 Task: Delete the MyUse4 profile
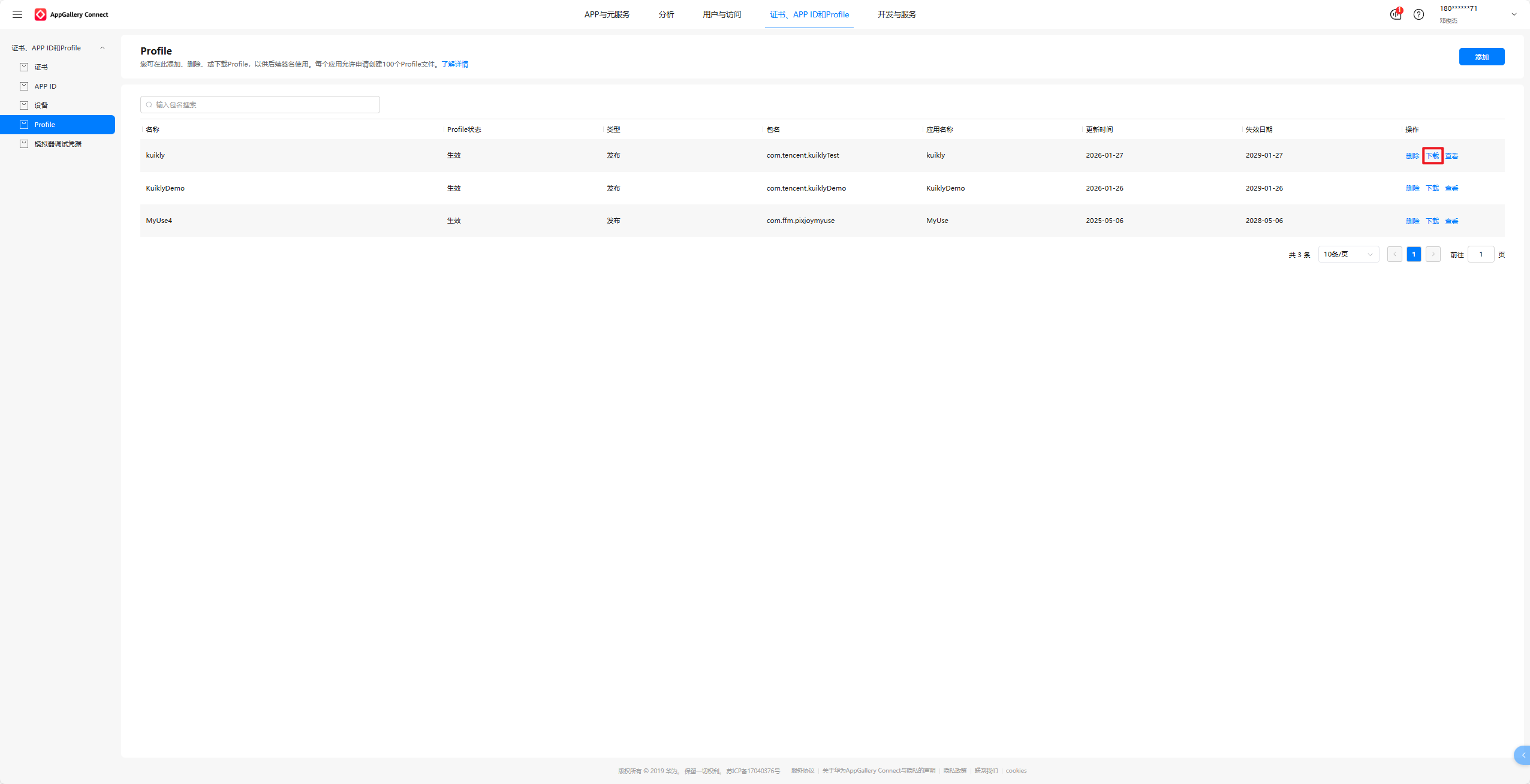click(1412, 221)
